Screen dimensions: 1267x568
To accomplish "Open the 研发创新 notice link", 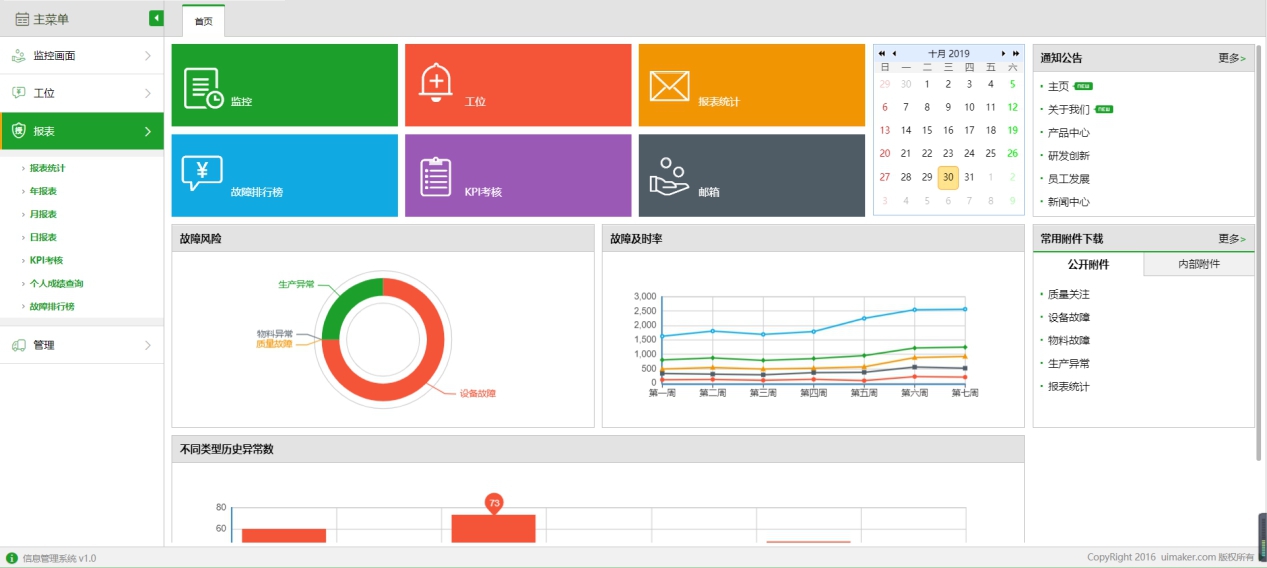I will click(1069, 156).
